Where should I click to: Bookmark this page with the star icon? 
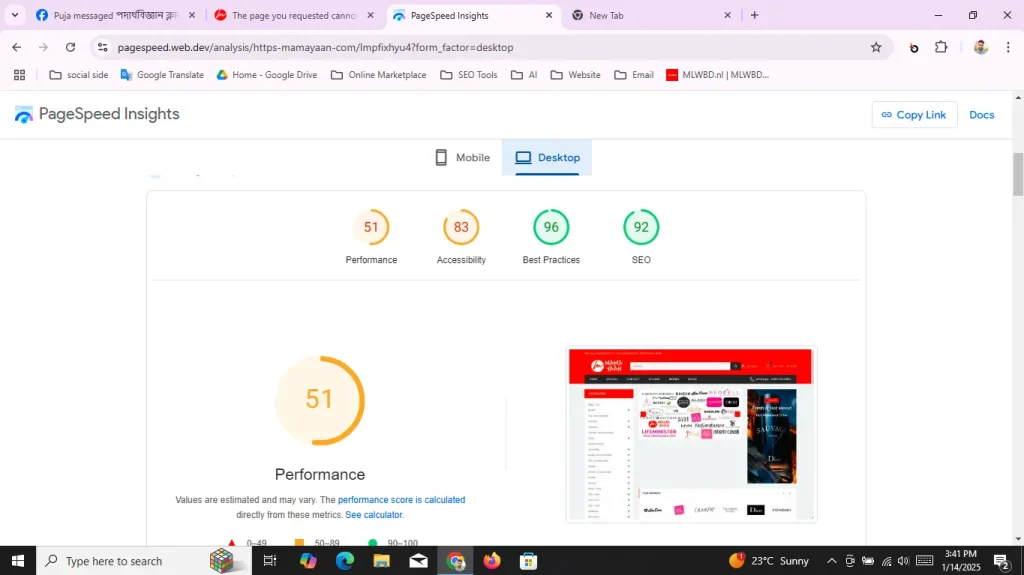[x=876, y=47]
